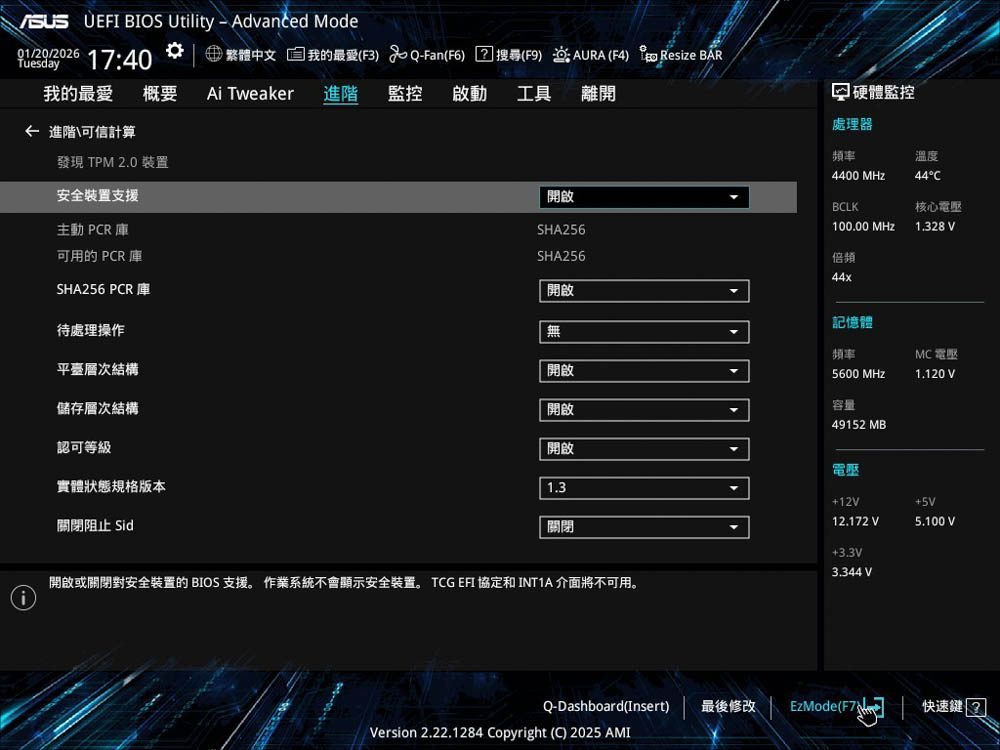The width and height of the screenshot is (1000, 750).
Task: Open the 實體狀態規格版本 dropdown showing 1.3
Action: pyautogui.click(x=643, y=488)
